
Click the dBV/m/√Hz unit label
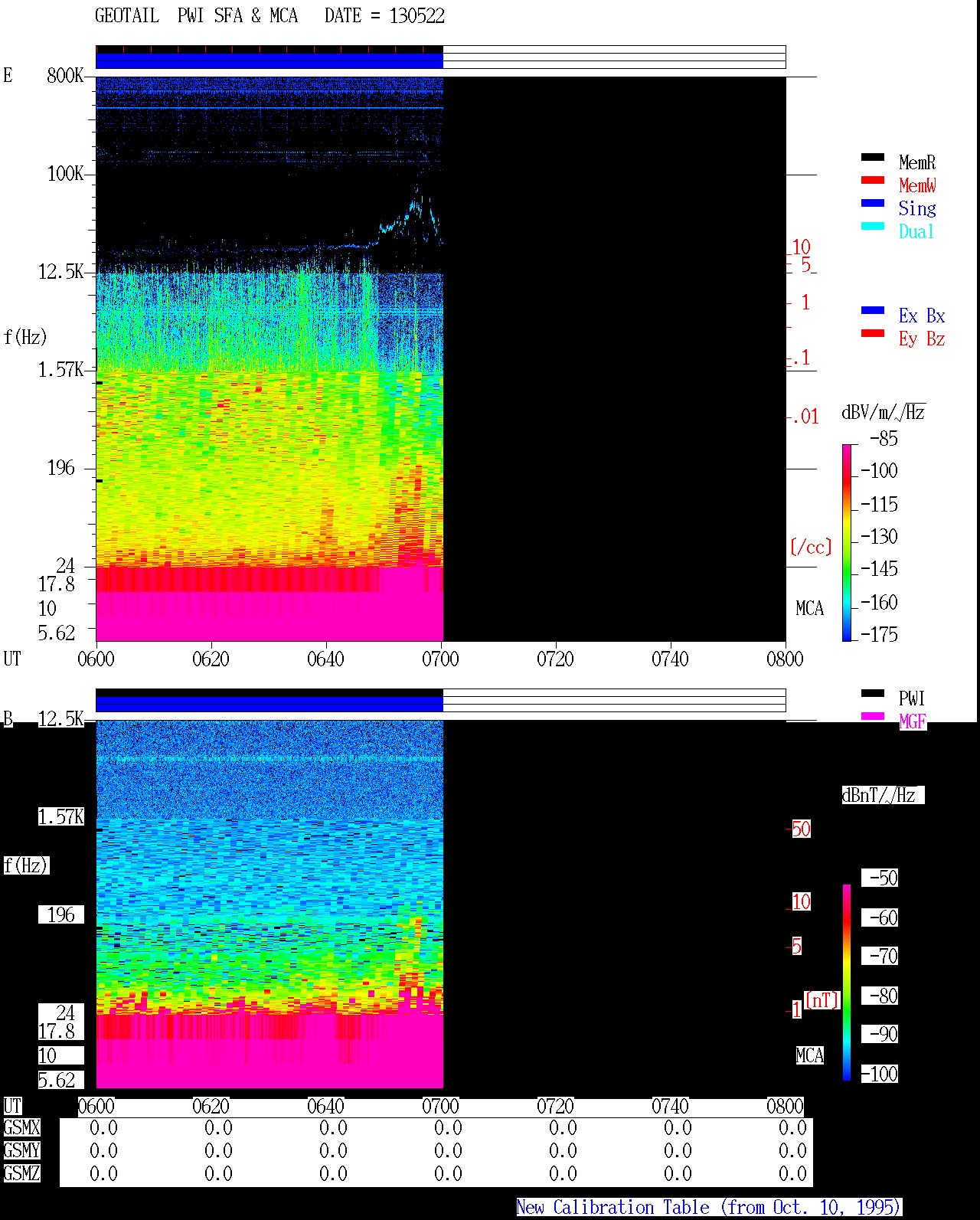click(x=883, y=412)
